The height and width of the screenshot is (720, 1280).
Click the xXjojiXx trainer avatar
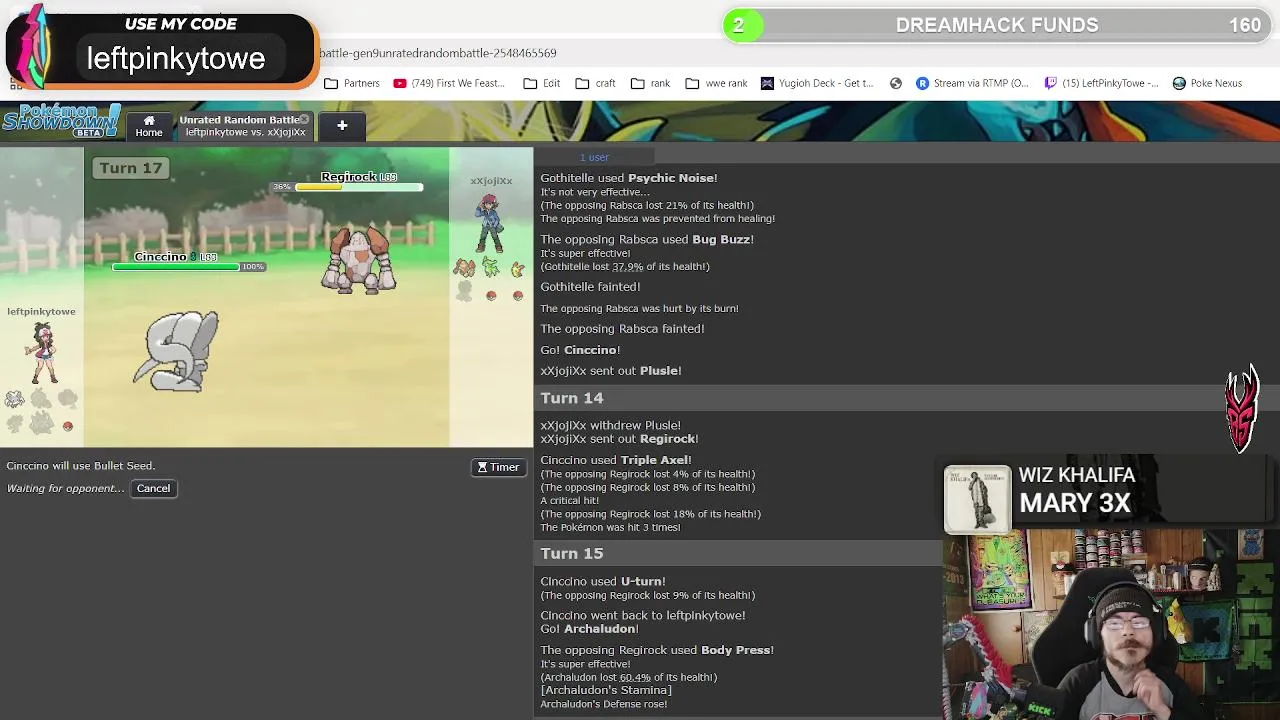click(x=489, y=222)
